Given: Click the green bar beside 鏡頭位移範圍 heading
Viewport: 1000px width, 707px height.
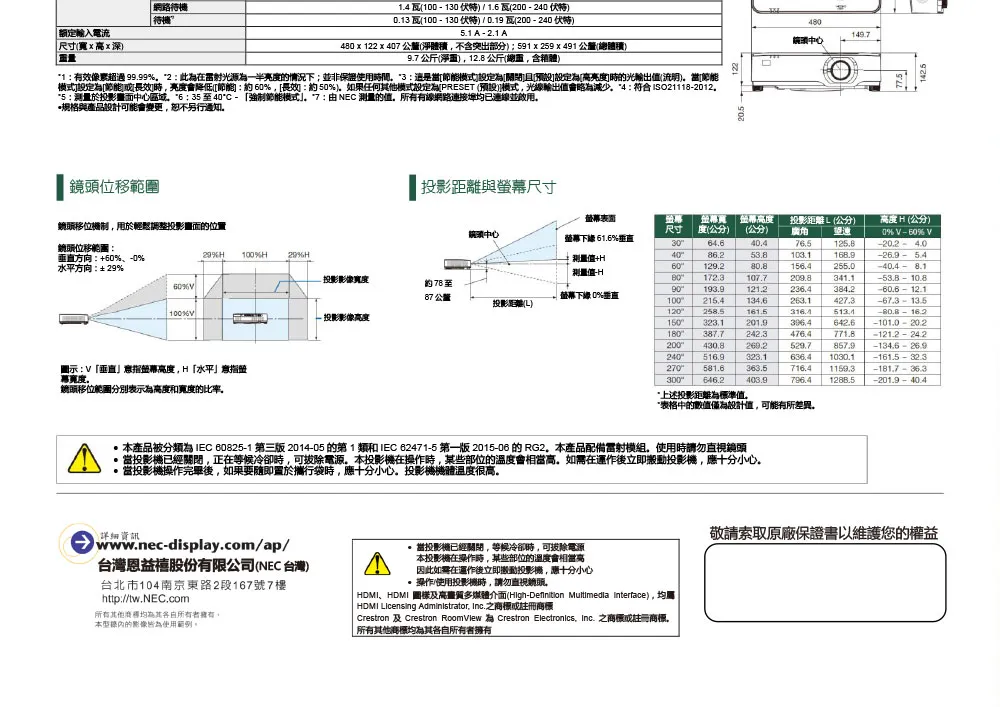Looking at the screenshot, I should coord(61,187).
